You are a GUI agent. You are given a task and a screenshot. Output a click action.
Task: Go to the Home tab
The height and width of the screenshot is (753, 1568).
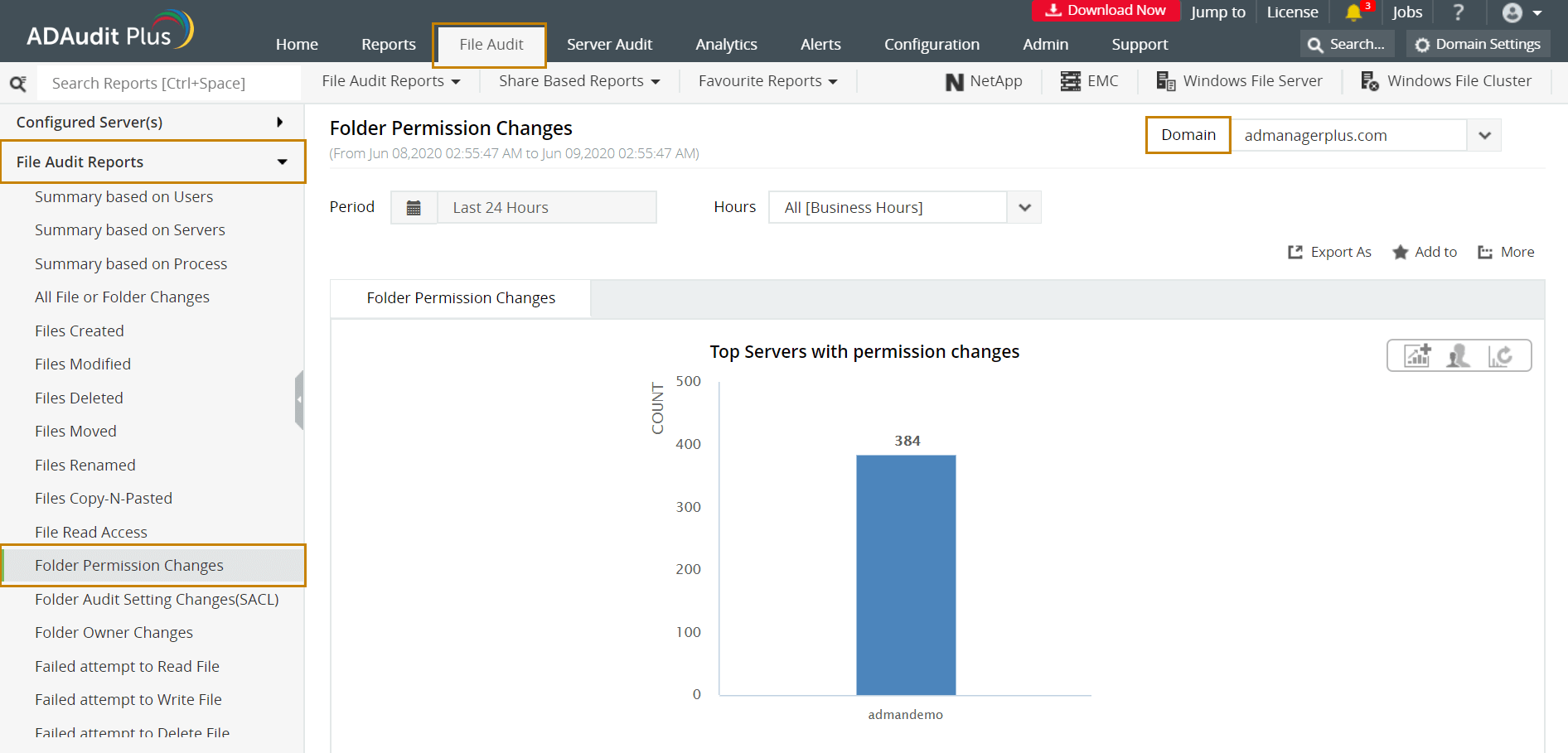[x=297, y=45]
